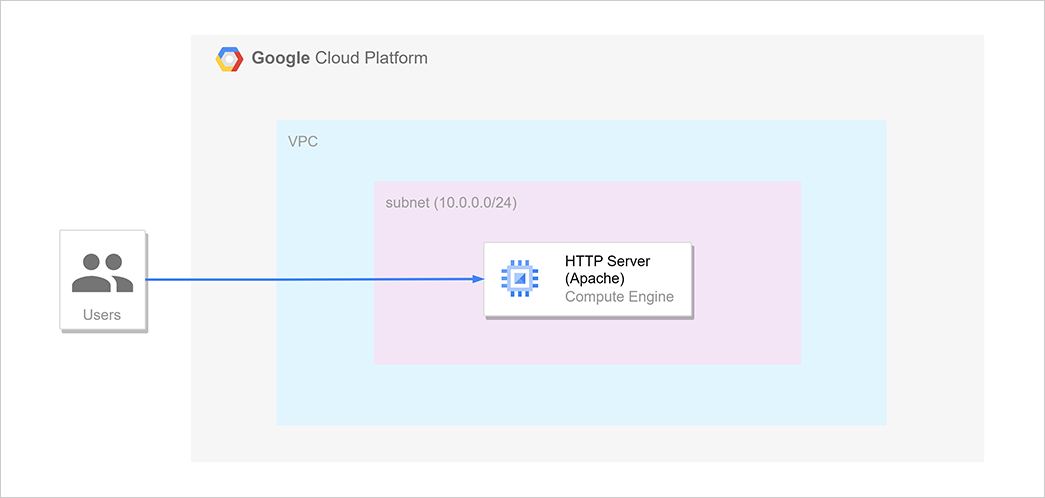
Task: Select the "Google Cloud Platform" title text
Action: point(339,58)
